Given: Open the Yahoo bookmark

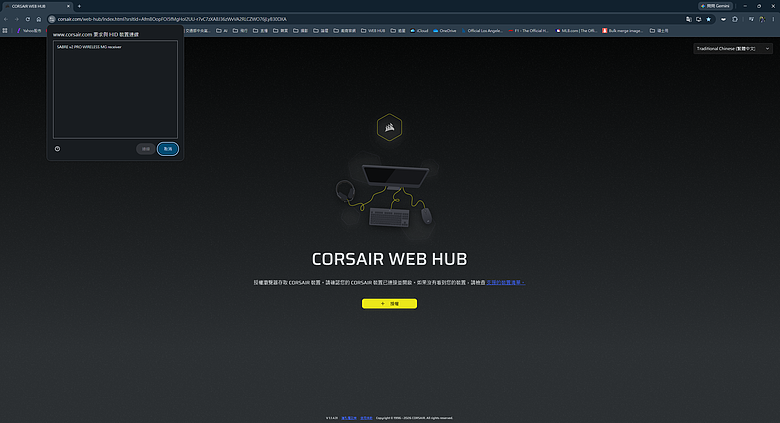Looking at the screenshot, I should [29, 30].
